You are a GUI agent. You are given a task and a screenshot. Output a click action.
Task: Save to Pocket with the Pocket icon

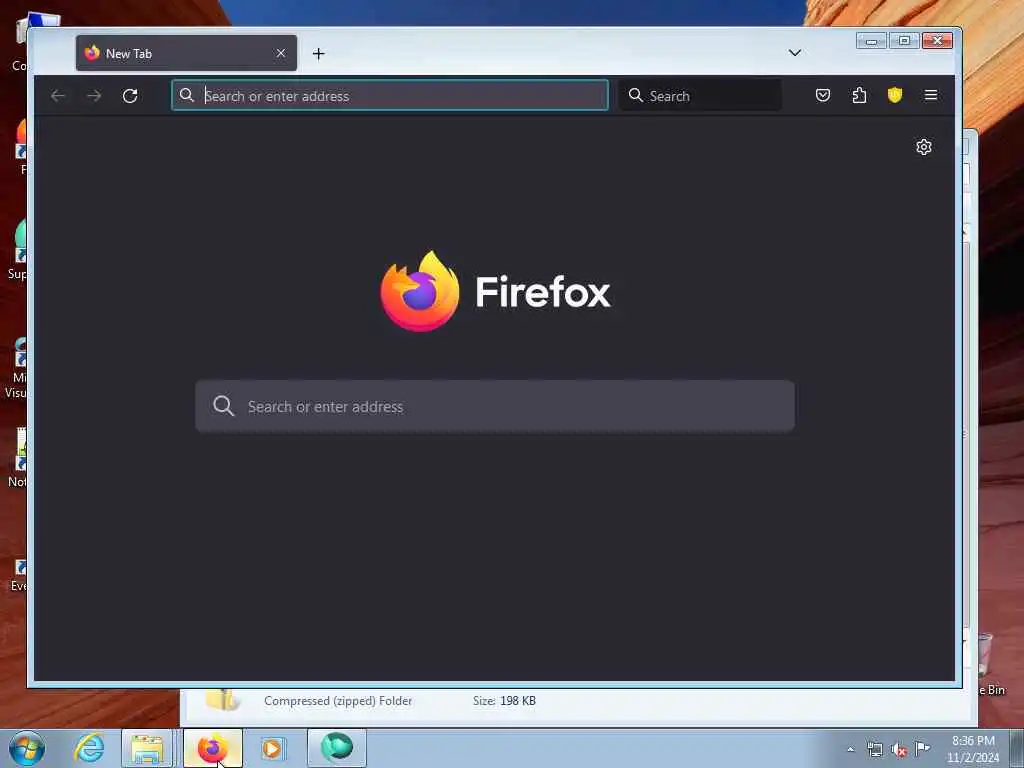[823, 95]
